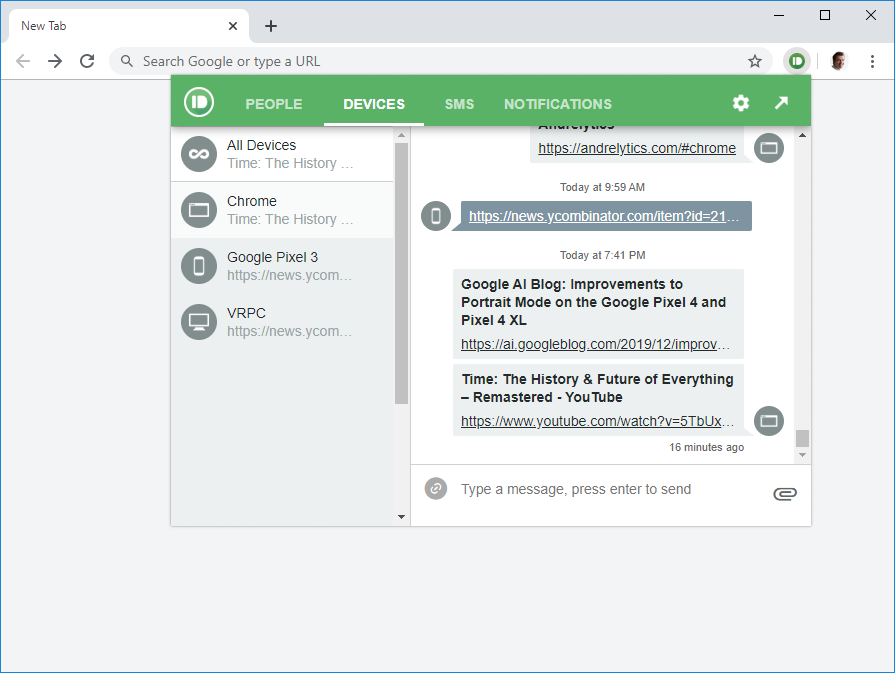Open the ai.googleblog.com link
Viewport: 895px width, 673px height.
595,344
